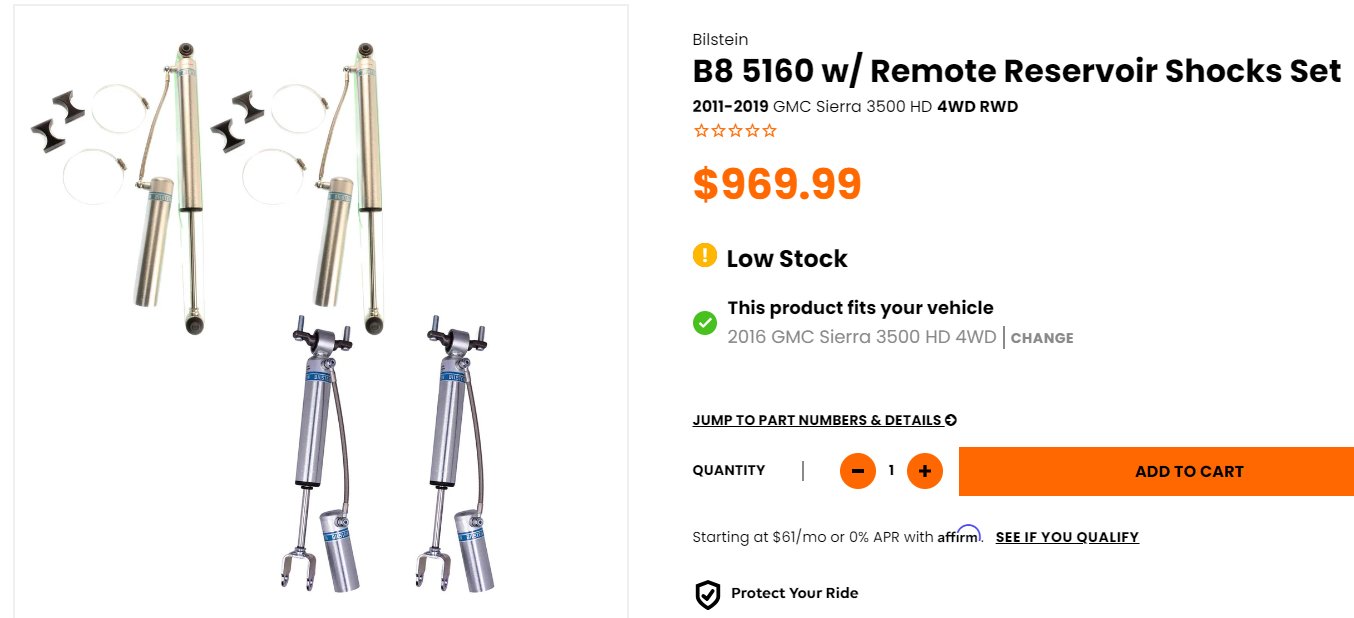The width and height of the screenshot is (1354, 618).
Task: Open the product image of shocks
Action: point(321,312)
